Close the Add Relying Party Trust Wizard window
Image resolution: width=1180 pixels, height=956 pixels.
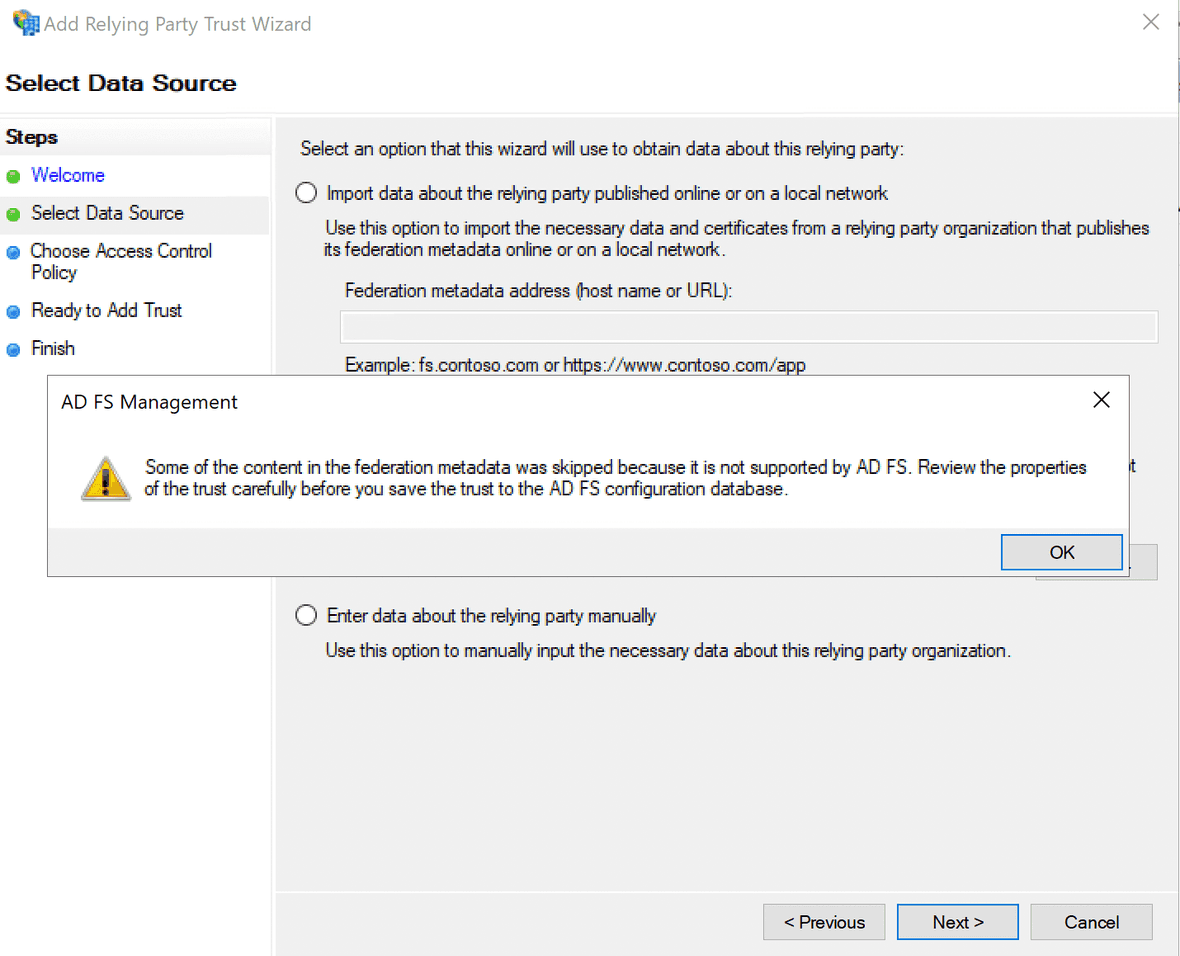coord(1151,22)
